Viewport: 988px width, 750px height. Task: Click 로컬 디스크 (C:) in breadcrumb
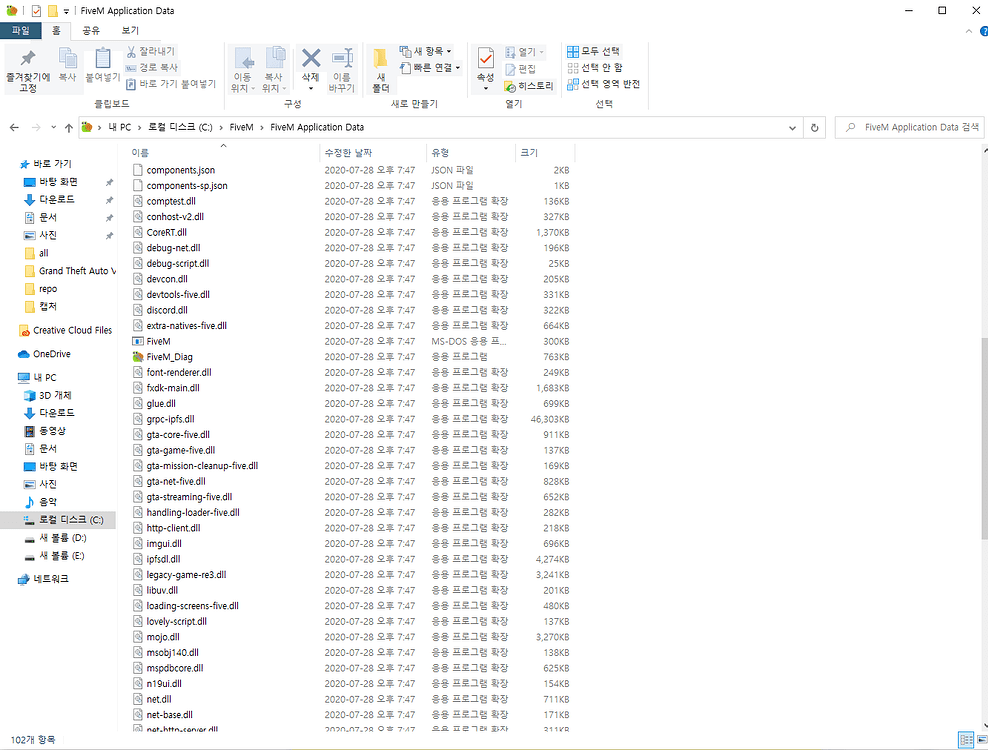[180, 127]
